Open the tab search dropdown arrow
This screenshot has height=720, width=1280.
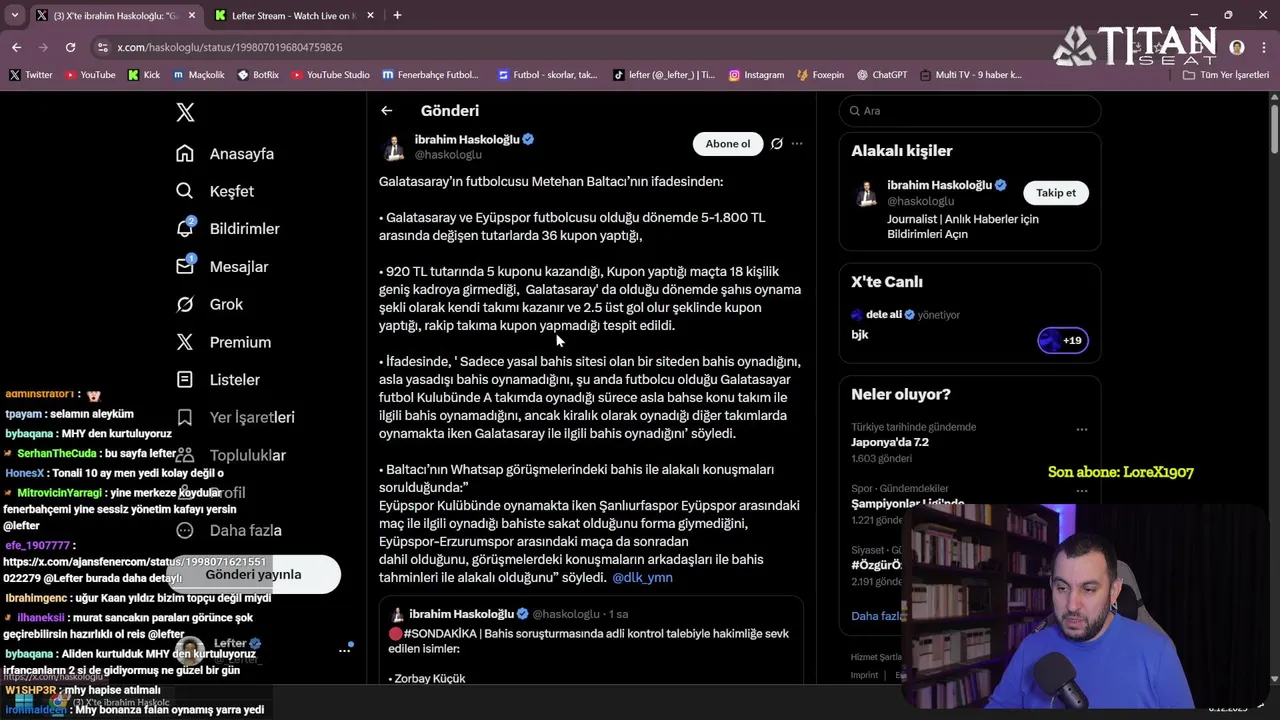(14, 15)
